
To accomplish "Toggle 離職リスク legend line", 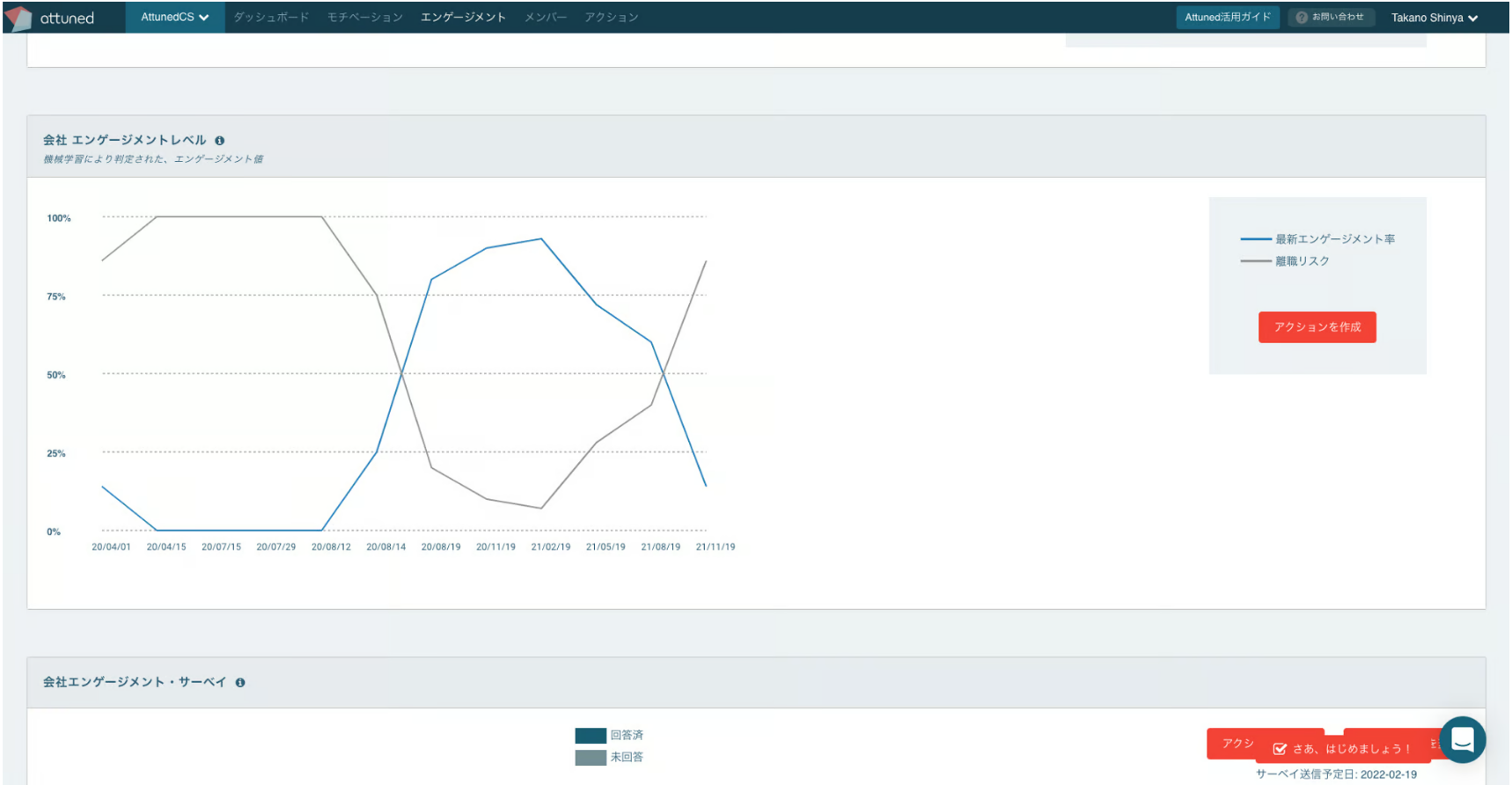I will 1285,261.
